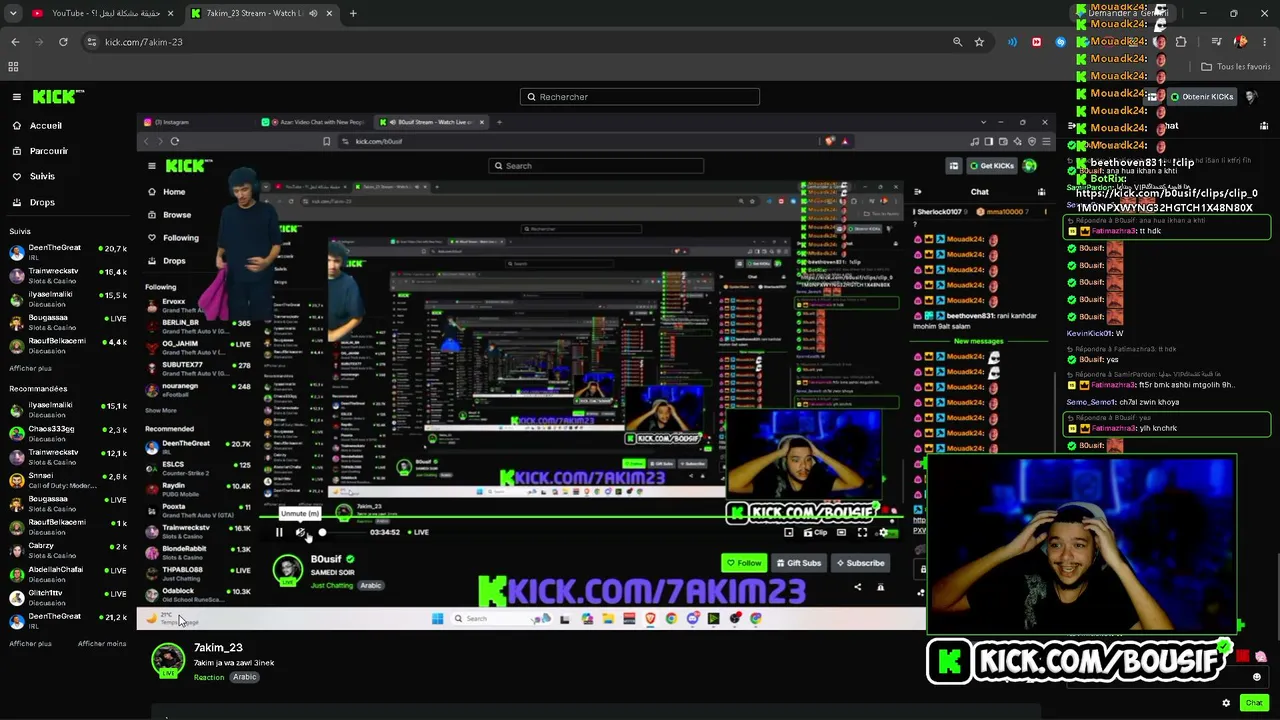The width and height of the screenshot is (1280, 720).
Task: Close the YouTube tab
Action: (170, 13)
